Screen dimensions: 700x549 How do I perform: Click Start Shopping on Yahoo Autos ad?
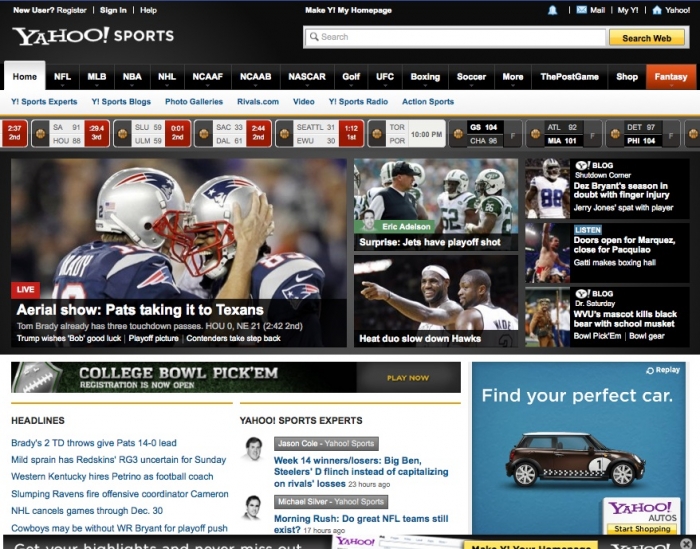[x=642, y=528]
